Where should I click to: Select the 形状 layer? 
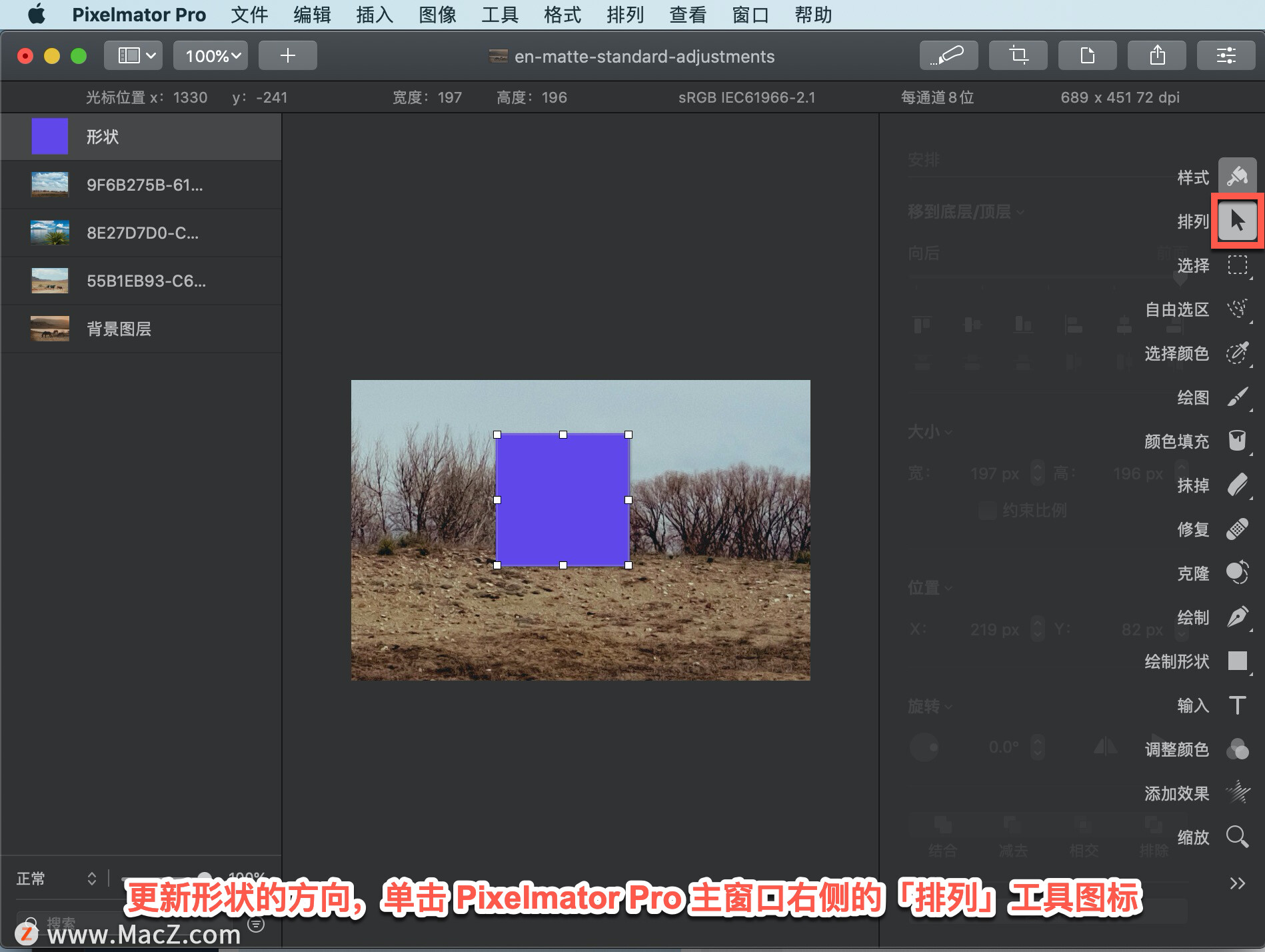(x=141, y=137)
